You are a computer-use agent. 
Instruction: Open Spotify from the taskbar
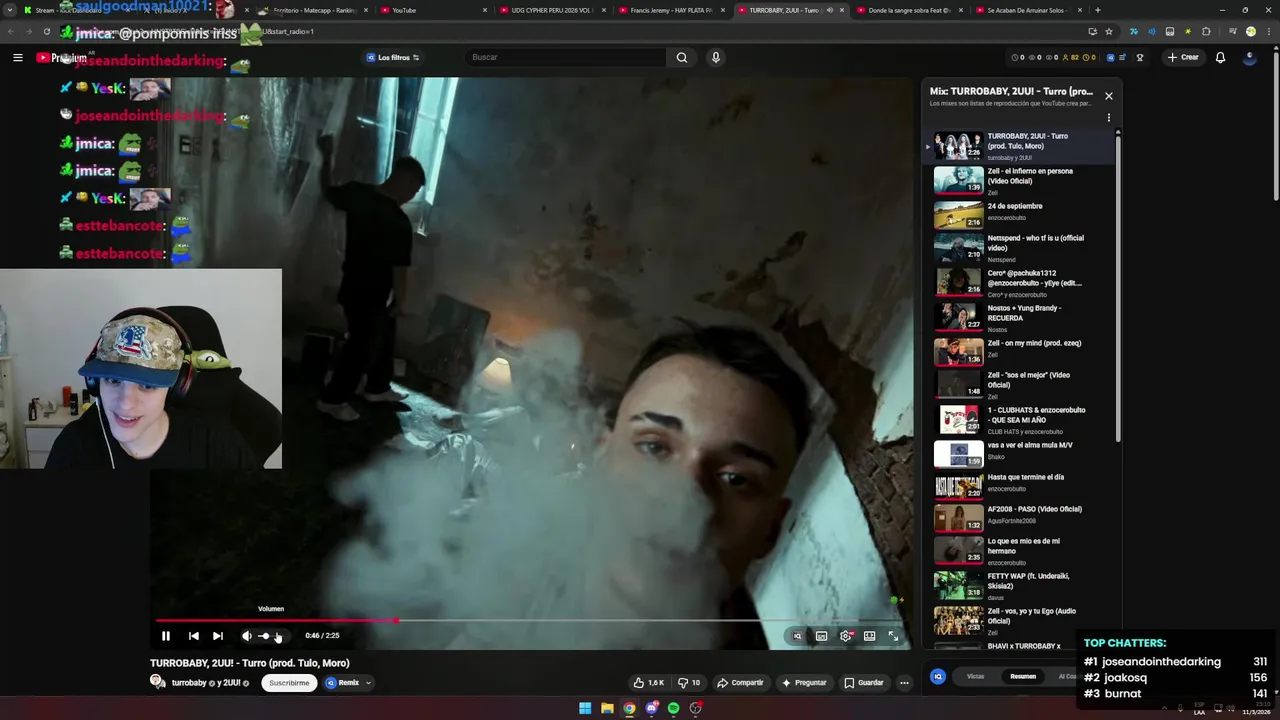pos(673,708)
